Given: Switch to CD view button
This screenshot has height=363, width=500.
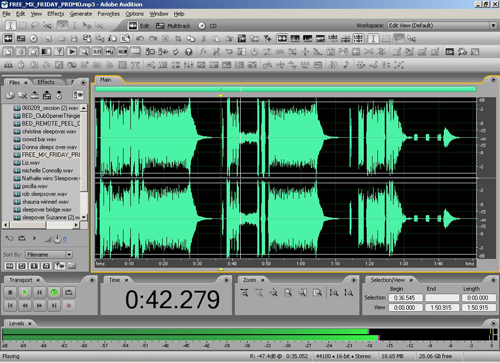Looking at the screenshot, I should (x=207, y=26).
